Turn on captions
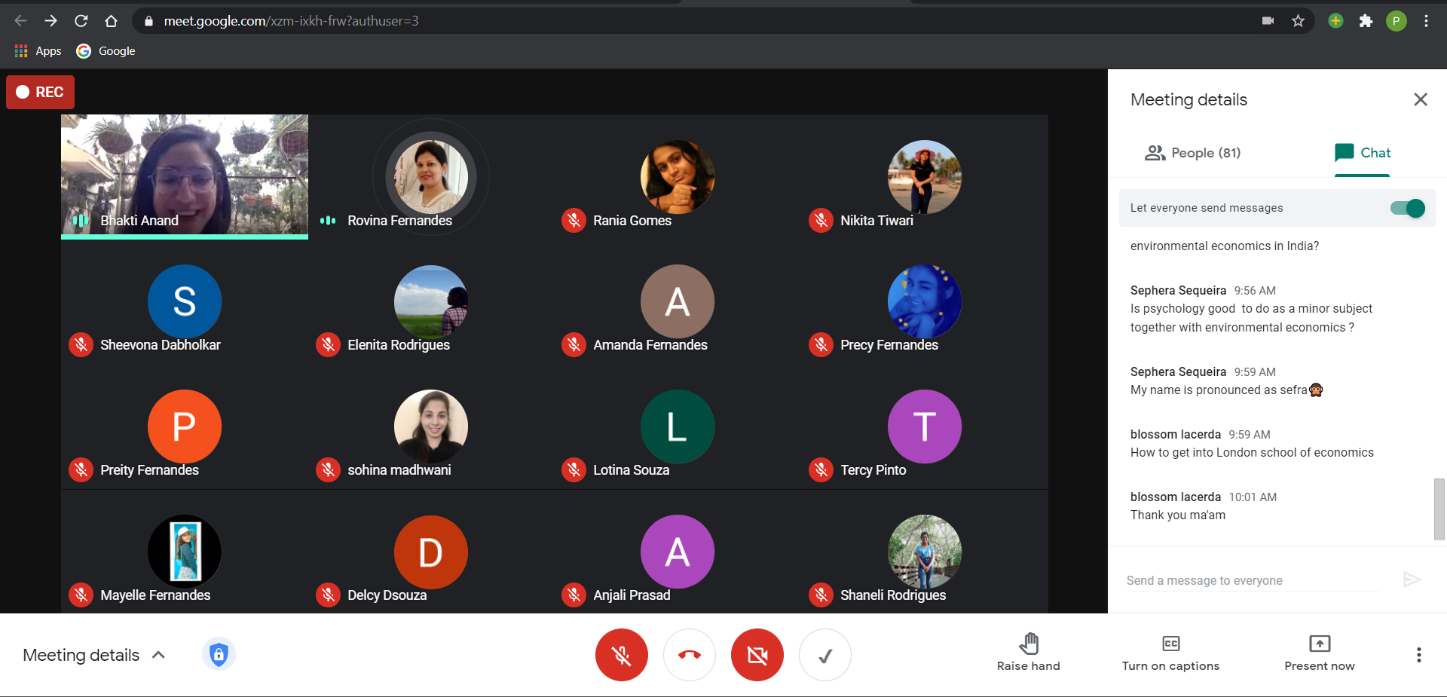 [x=1170, y=653]
